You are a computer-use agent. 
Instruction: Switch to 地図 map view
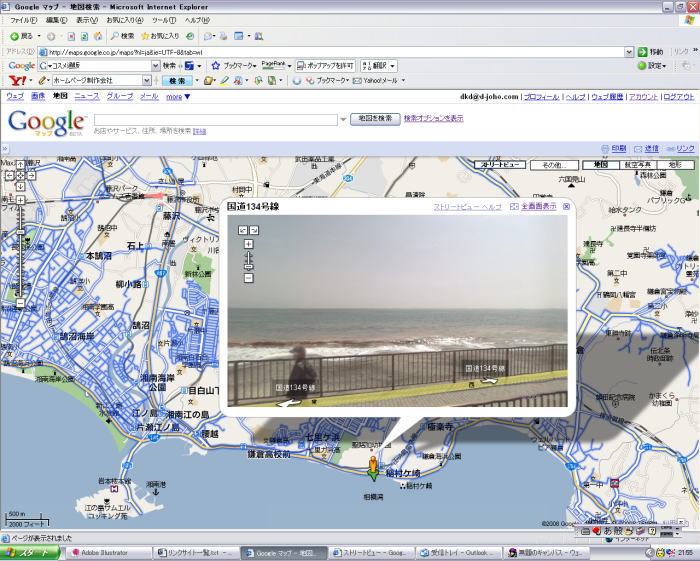(x=601, y=165)
